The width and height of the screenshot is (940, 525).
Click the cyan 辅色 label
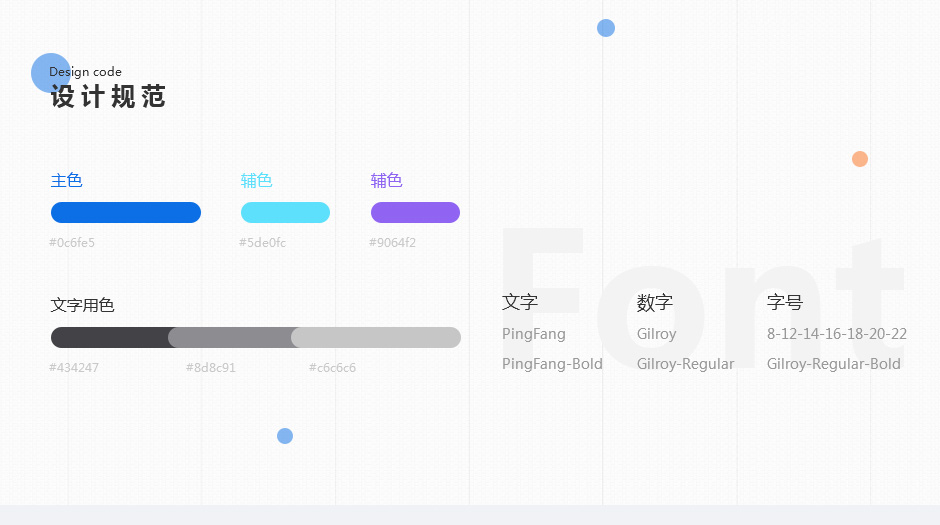tap(257, 180)
